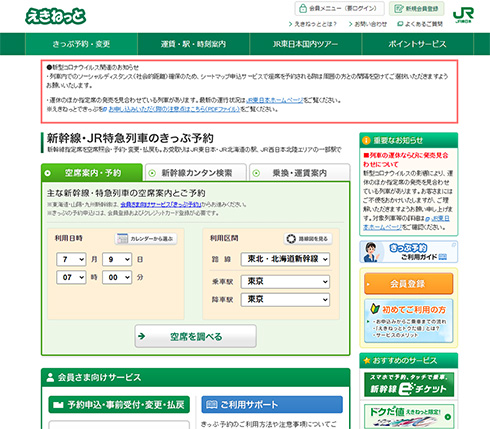The height and width of the screenshot is (429, 490).
Task: Click beginner leaf icon beside 初めてご利用の方
Action: tap(375, 309)
